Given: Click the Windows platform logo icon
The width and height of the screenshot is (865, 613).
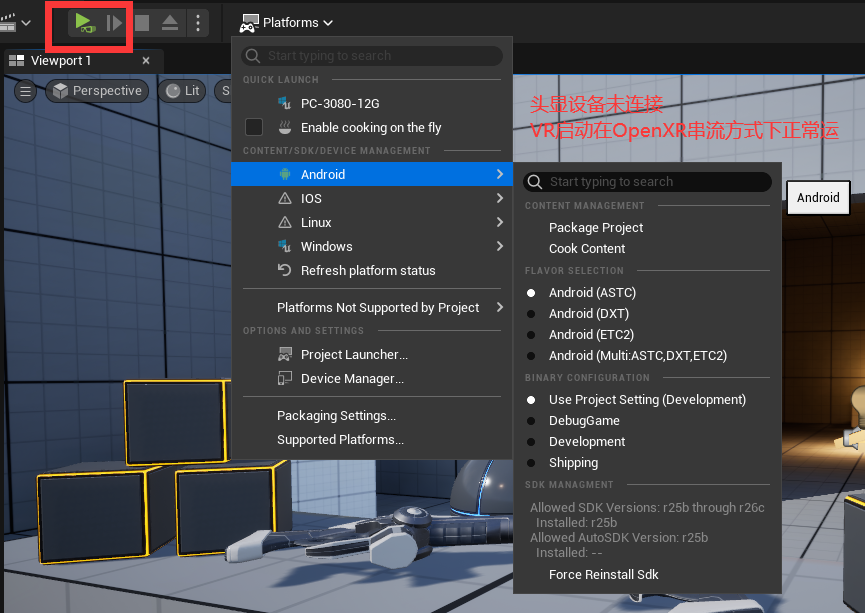Looking at the screenshot, I should (285, 246).
